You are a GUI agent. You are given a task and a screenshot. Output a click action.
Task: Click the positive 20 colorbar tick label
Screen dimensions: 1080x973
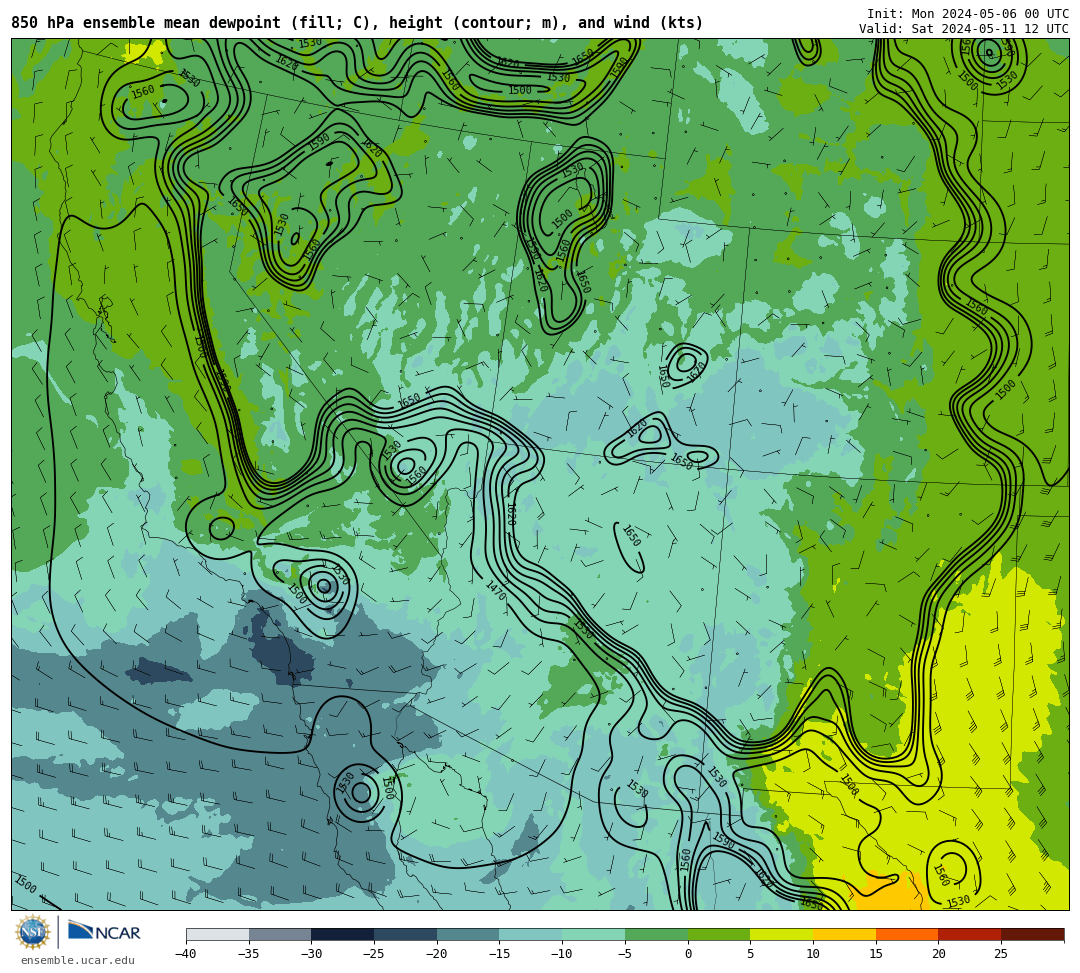[938, 954]
